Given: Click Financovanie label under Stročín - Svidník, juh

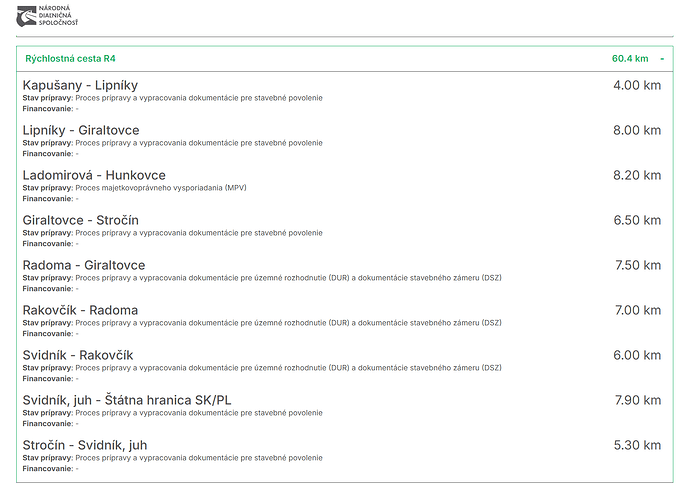Looking at the screenshot, I should (48, 469).
